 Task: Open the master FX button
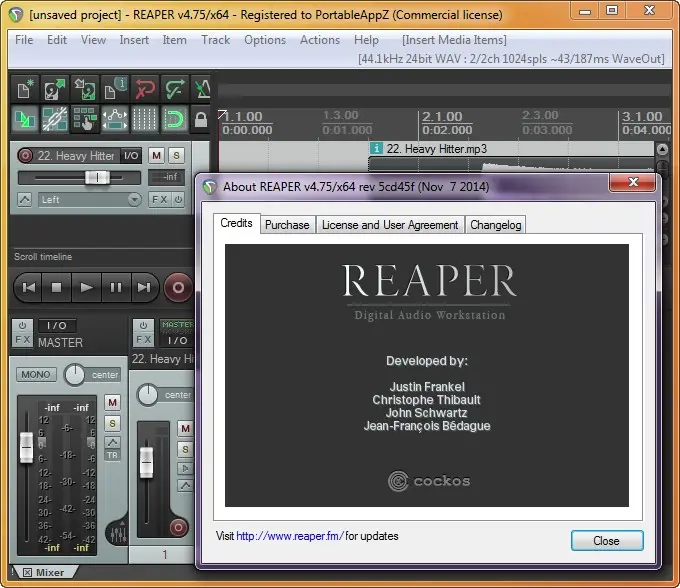[x=22, y=340]
